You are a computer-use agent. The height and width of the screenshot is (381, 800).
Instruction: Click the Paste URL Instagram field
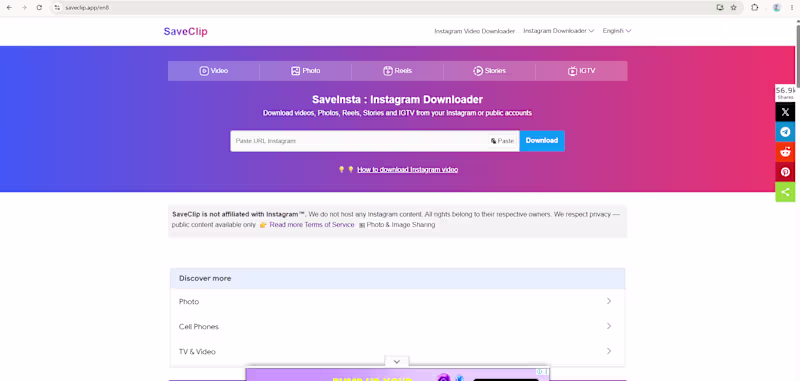(359, 141)
